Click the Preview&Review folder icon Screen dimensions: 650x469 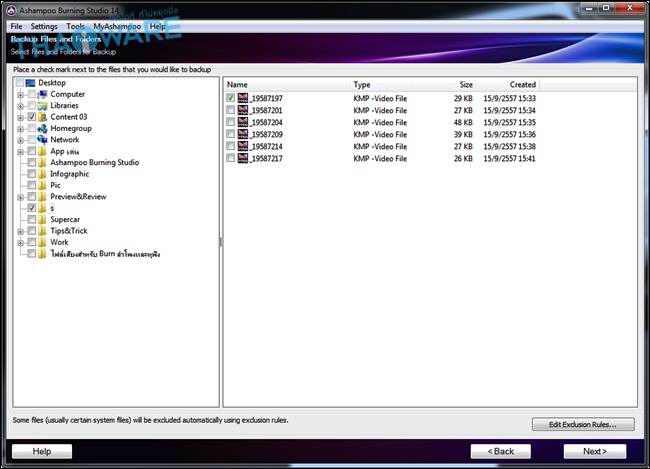tap(42, 197)
